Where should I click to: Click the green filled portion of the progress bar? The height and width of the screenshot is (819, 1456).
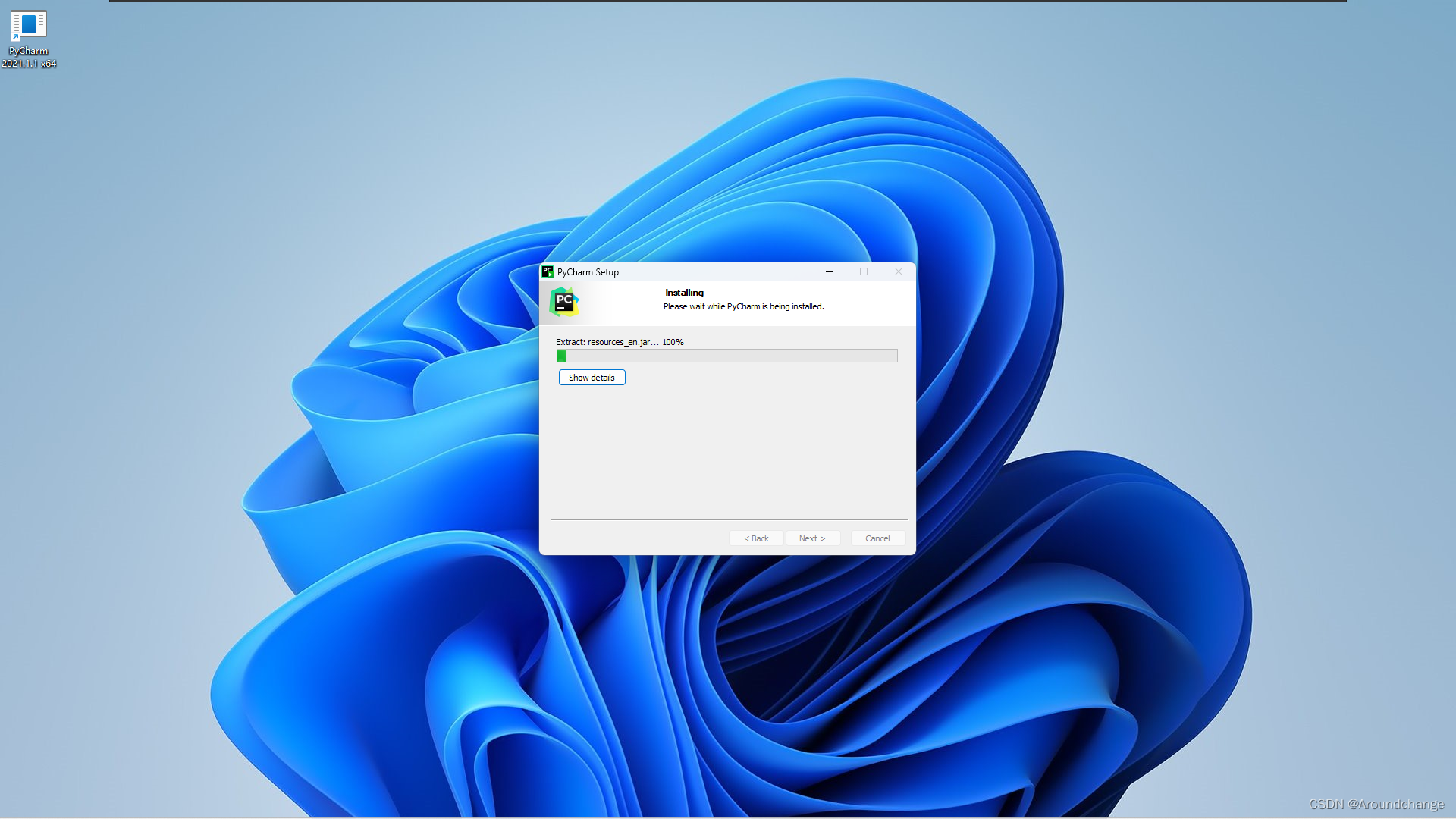pyautogui.click(x=561, y=356)
